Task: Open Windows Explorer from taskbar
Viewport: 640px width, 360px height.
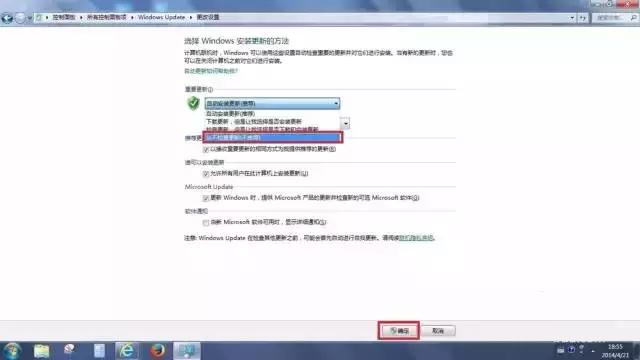Action: (x=41, y=351)
